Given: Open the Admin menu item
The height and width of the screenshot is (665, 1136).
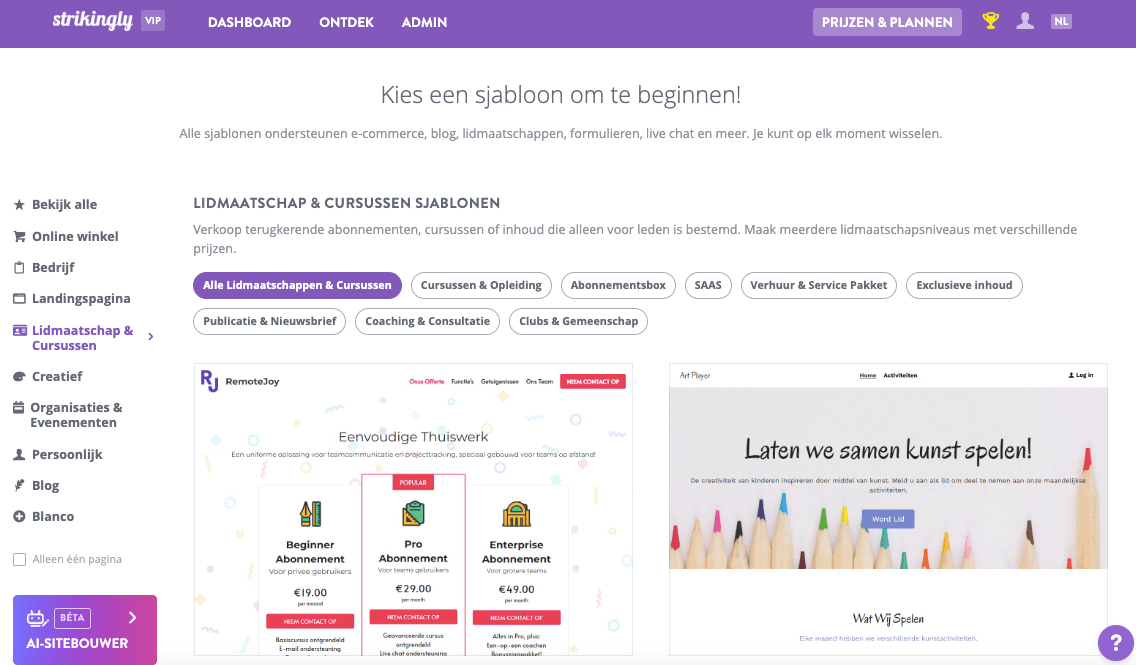Looking at the screenshot, I should click(x=425, y=22).
